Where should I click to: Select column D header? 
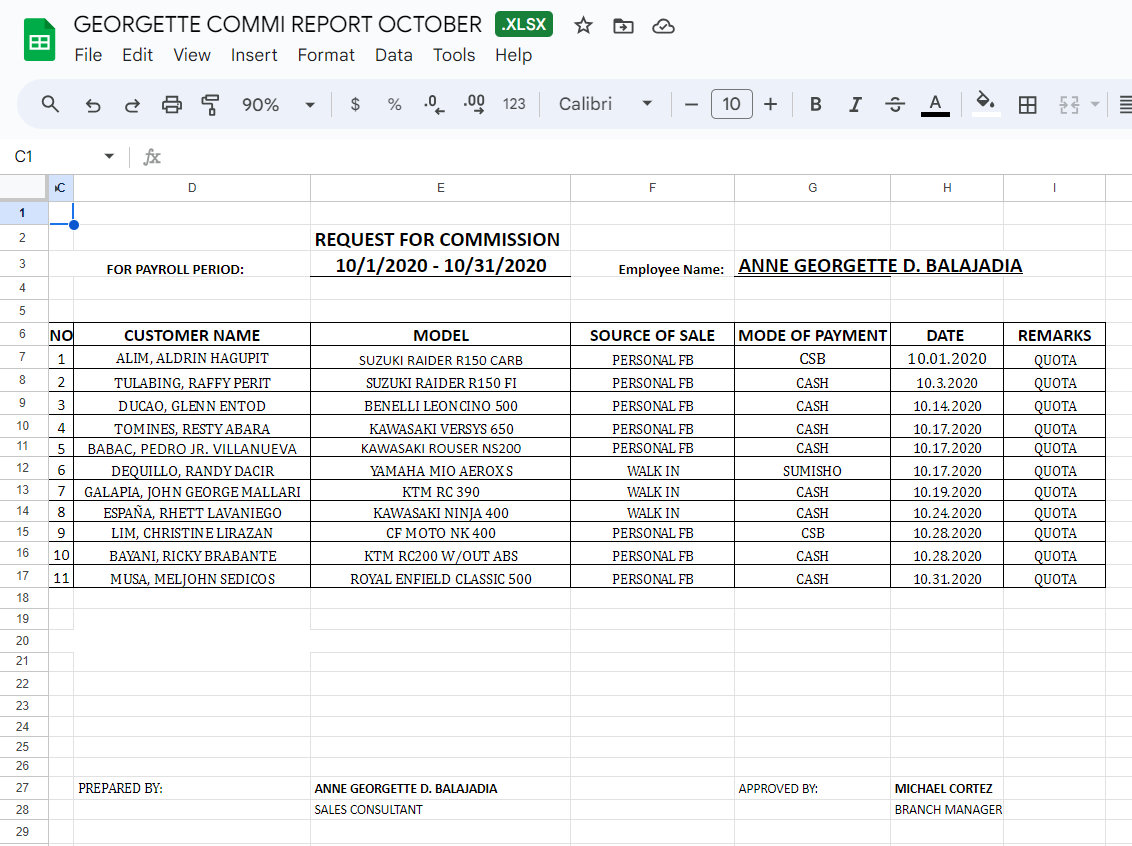(192, 188)
